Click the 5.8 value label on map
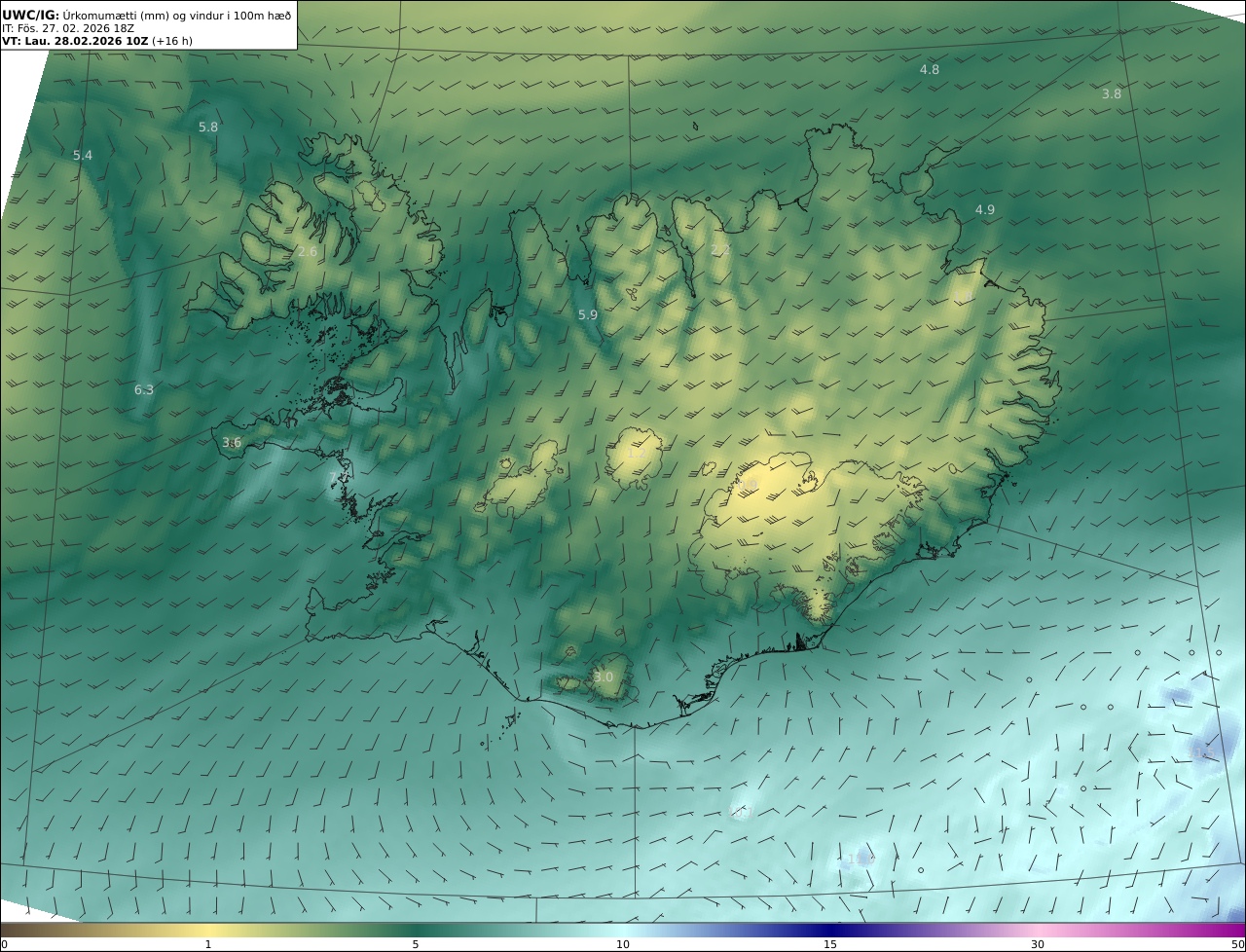 coord(208,127)
